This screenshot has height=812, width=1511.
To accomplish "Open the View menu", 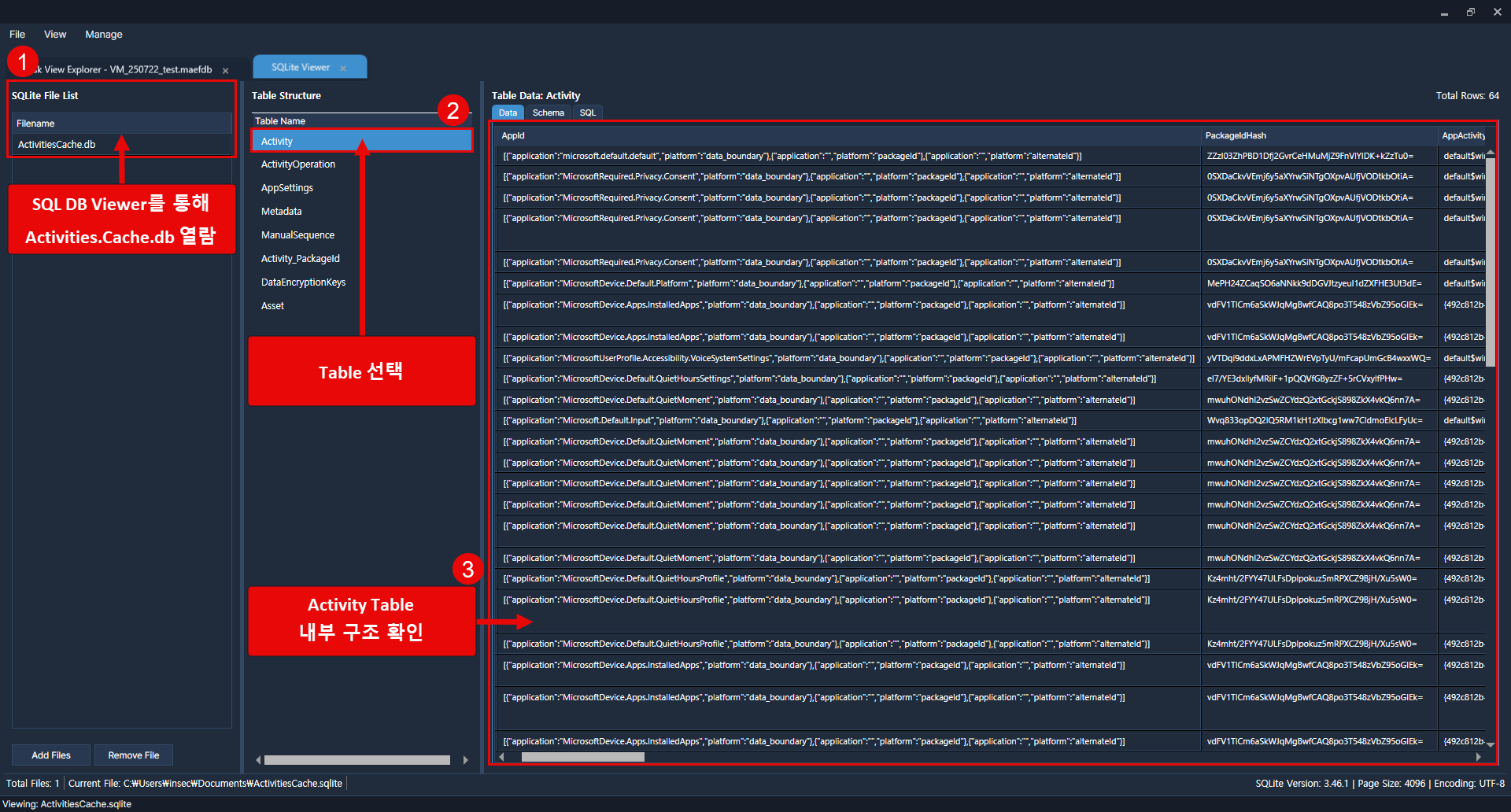I will pos(55,35).
